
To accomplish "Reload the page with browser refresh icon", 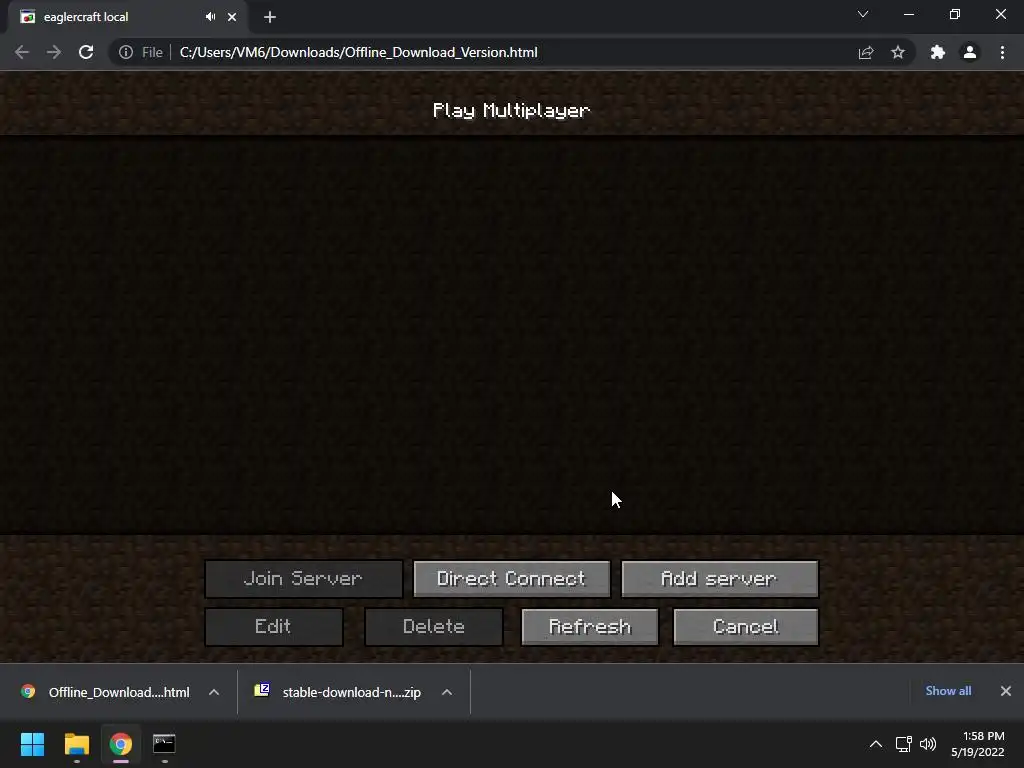I will click(86, 52).
